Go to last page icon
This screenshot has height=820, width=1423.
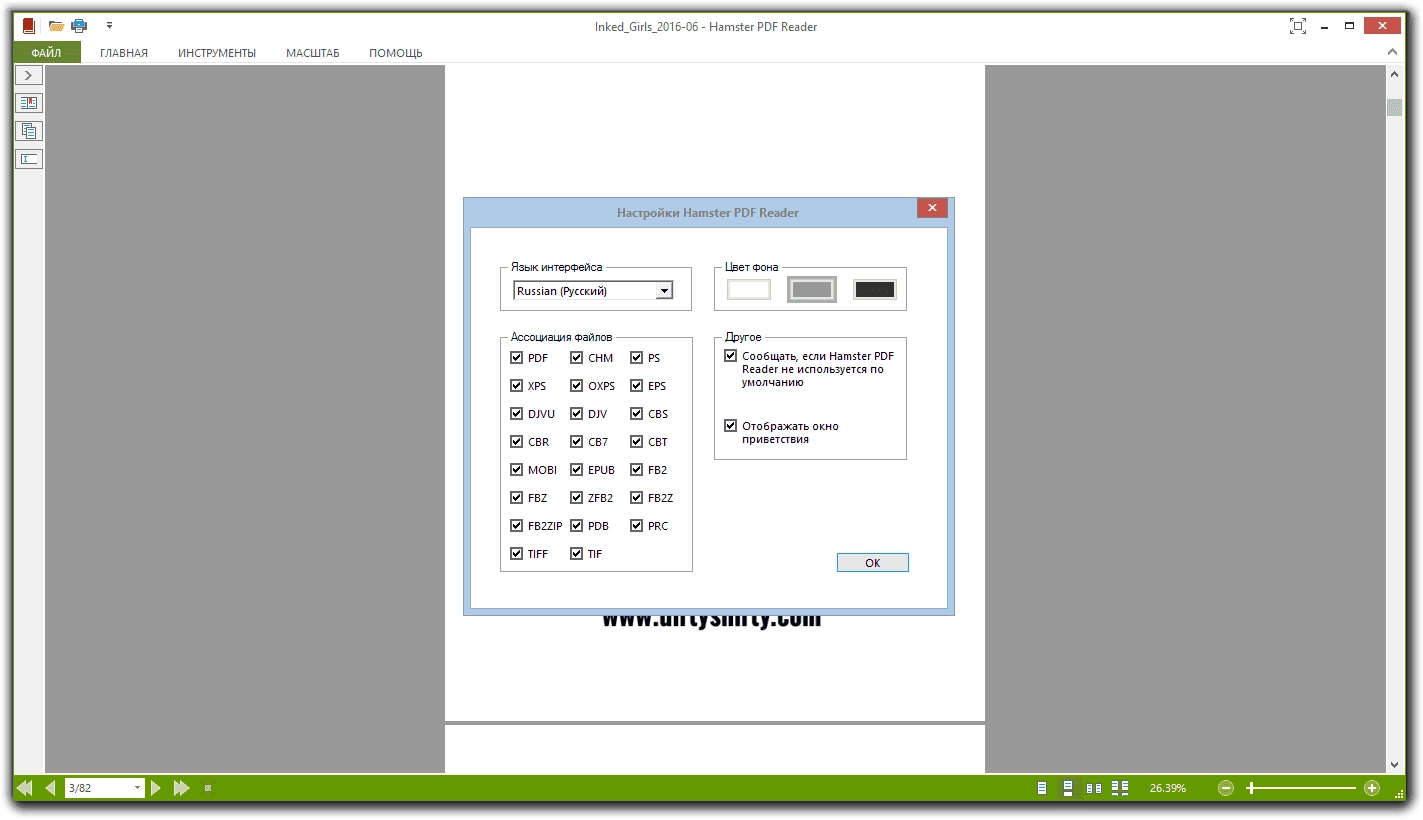coord(181,788)
